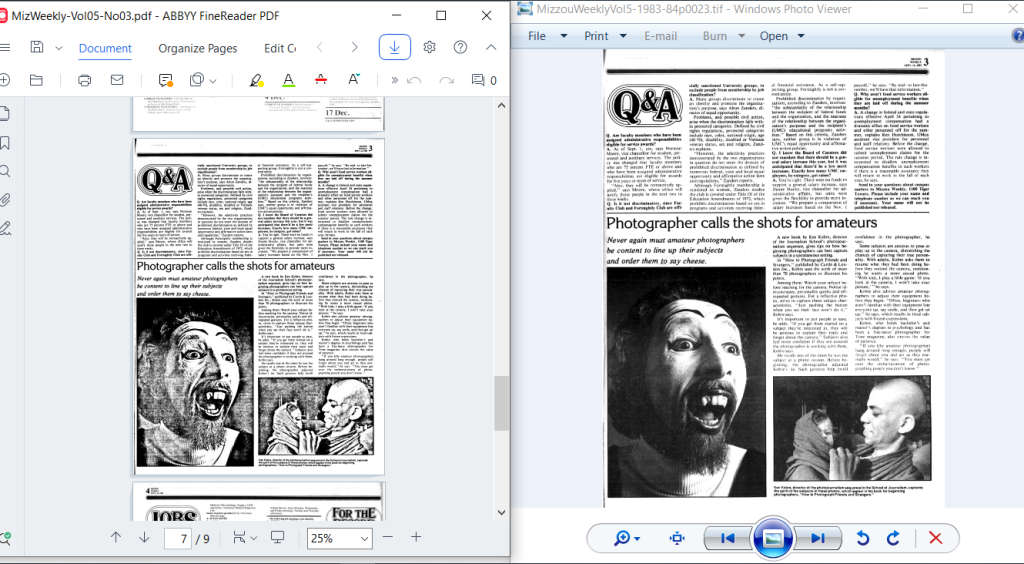The width and height of the screenshot is (1024, 564).
Task: Click the underline text tool icon
Action: (288, 80)
